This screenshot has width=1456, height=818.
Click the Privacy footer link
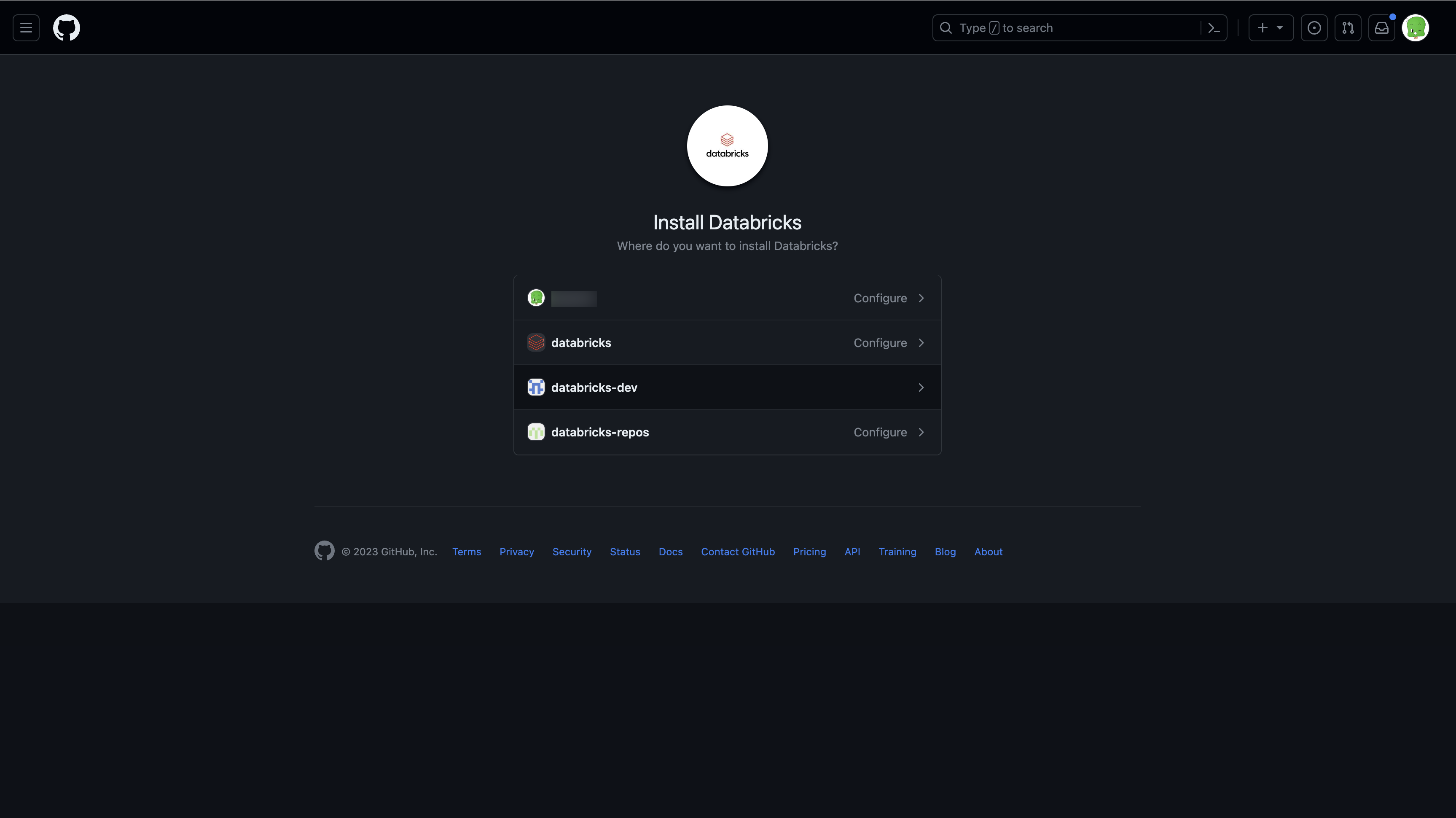pos(517,552)
